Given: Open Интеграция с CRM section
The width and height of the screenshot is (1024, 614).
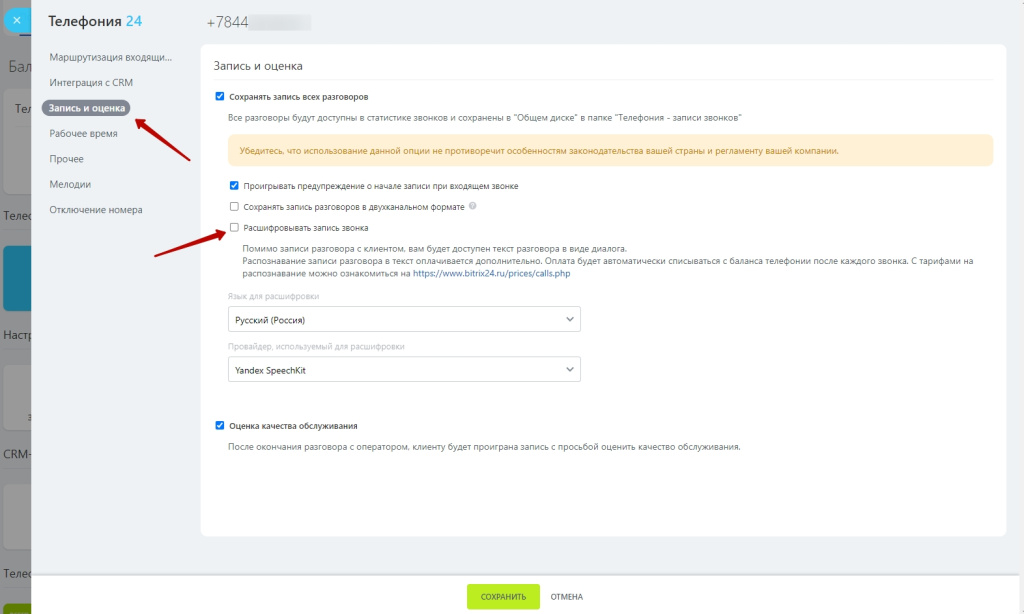Looking at the screenshot, I should (91, 82).
